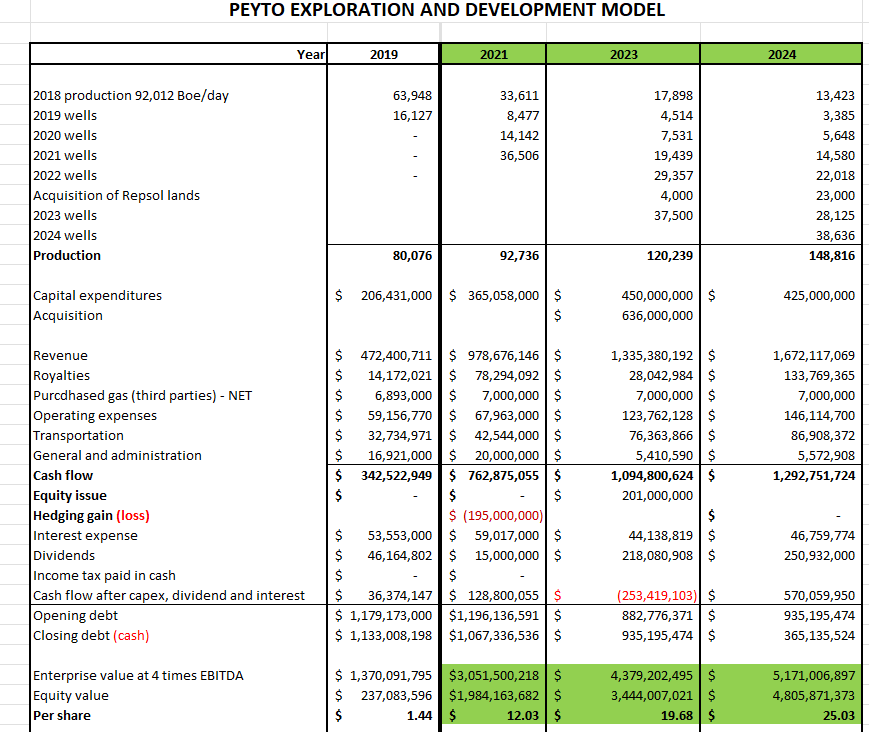Select the closing debt cell 365,135,524
The width and height of the screenshot is (869, 732).
[x=819, y=635]
